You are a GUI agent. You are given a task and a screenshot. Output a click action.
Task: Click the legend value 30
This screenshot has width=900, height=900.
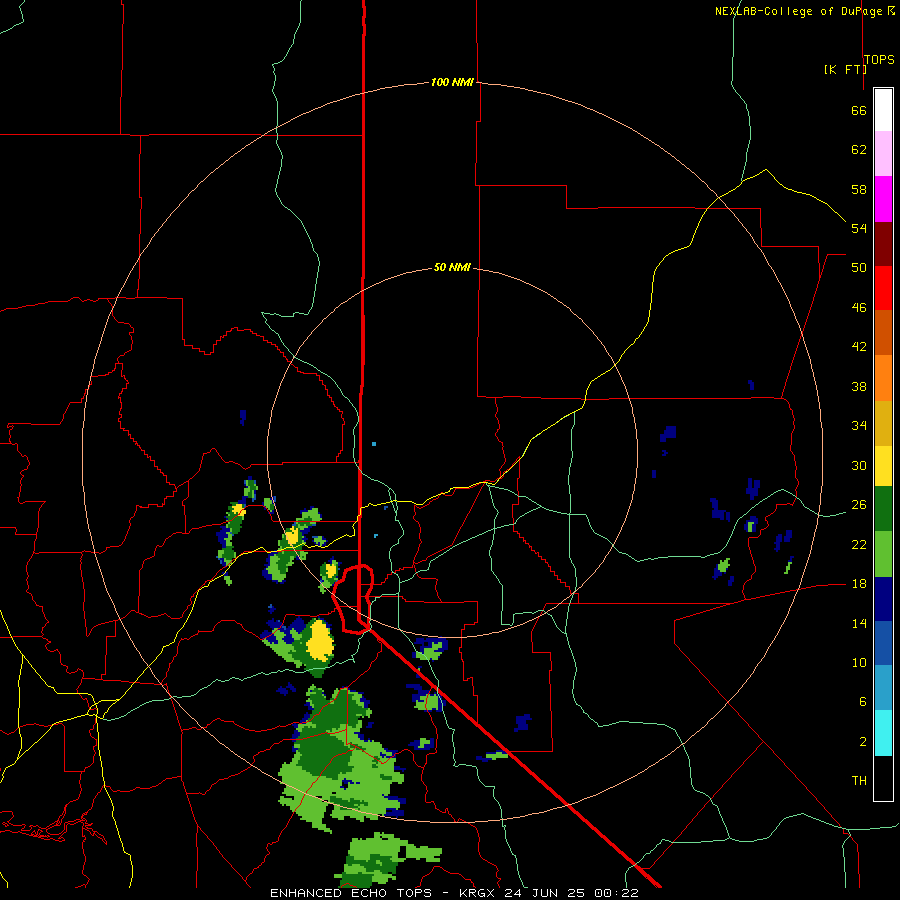click(859, 465)
